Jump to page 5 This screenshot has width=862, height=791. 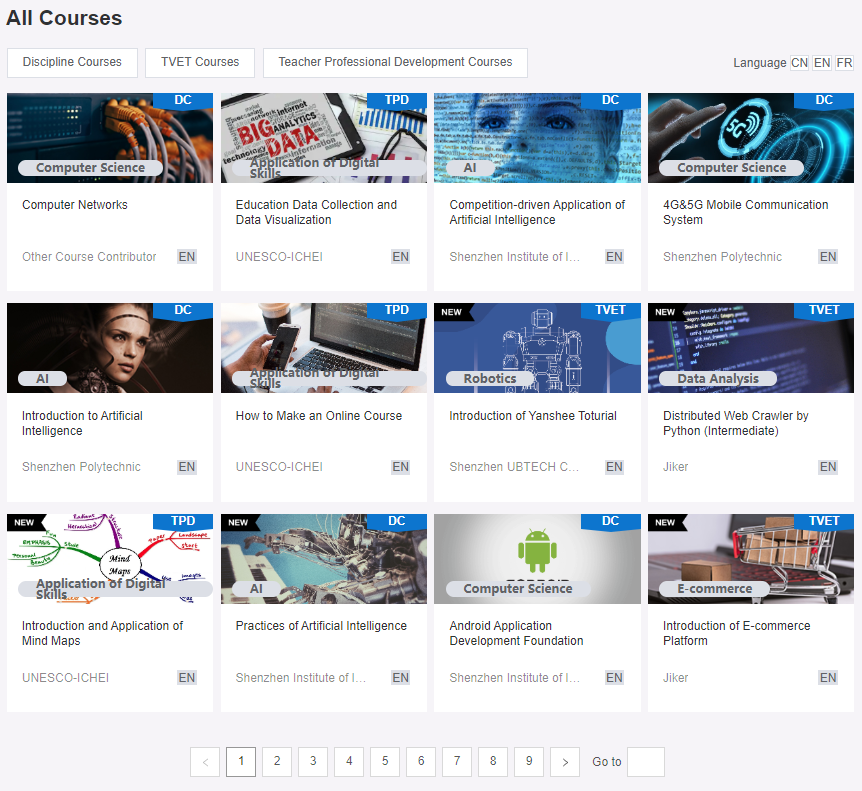click(x=385, y=762)
